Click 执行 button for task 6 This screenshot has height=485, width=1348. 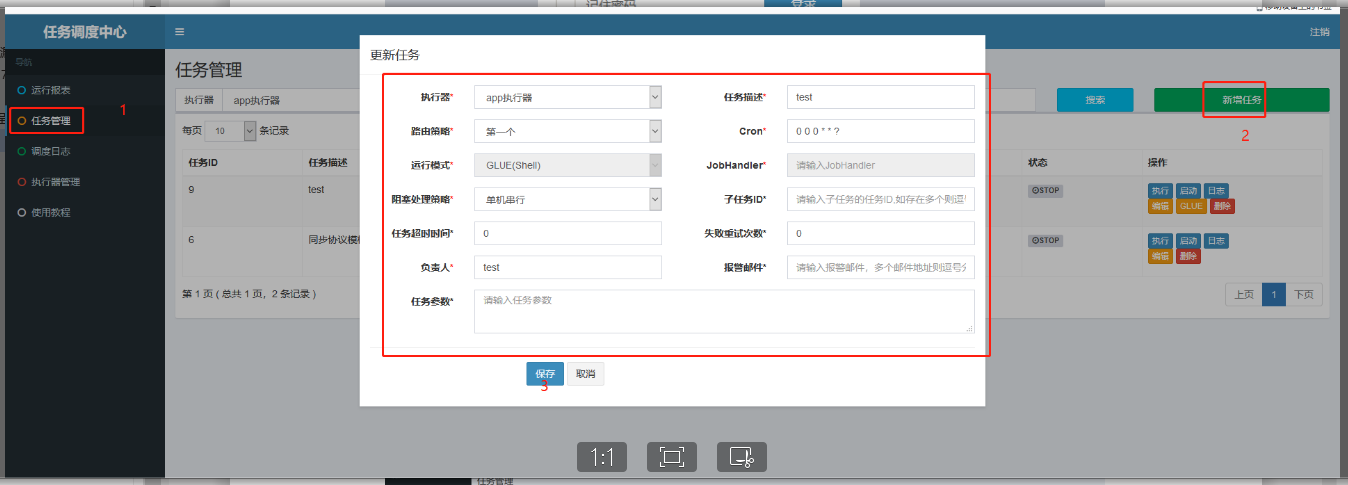tap(1160, 241)
